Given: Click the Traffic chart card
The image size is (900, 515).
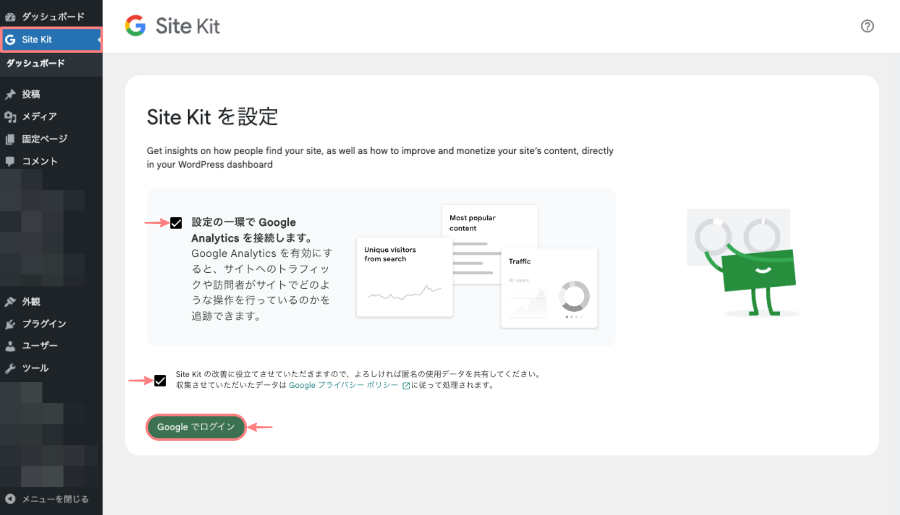Looking at the screenshot, I should [x=549, y=288].
